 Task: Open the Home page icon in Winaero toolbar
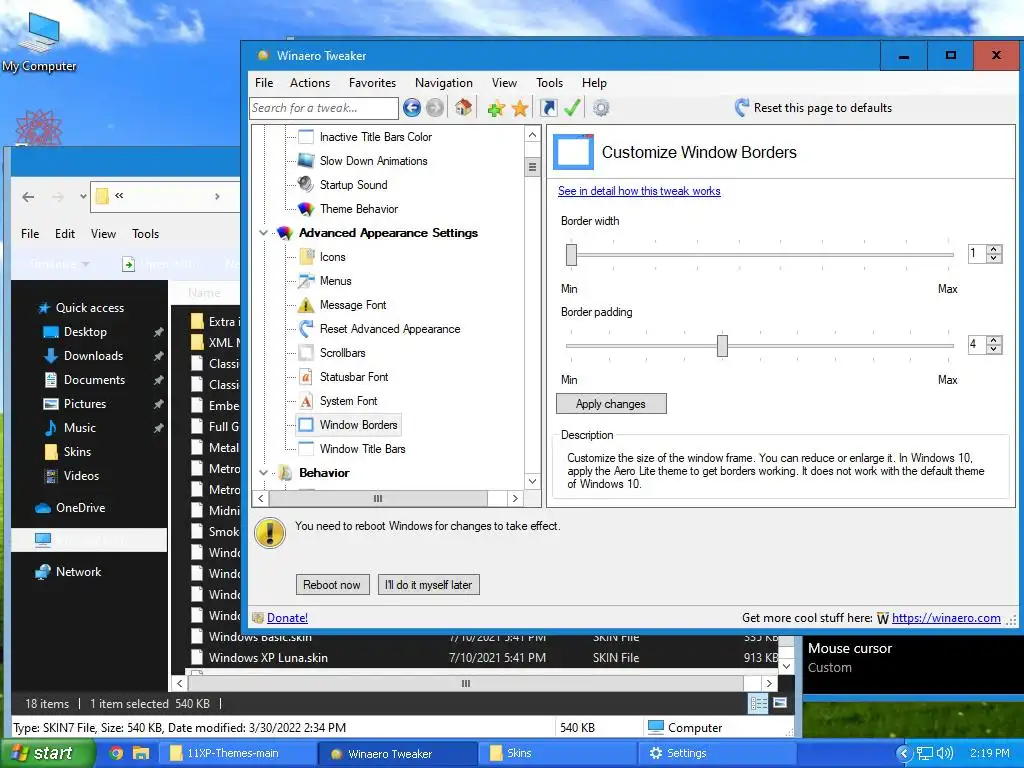click(x=464, y=108)
